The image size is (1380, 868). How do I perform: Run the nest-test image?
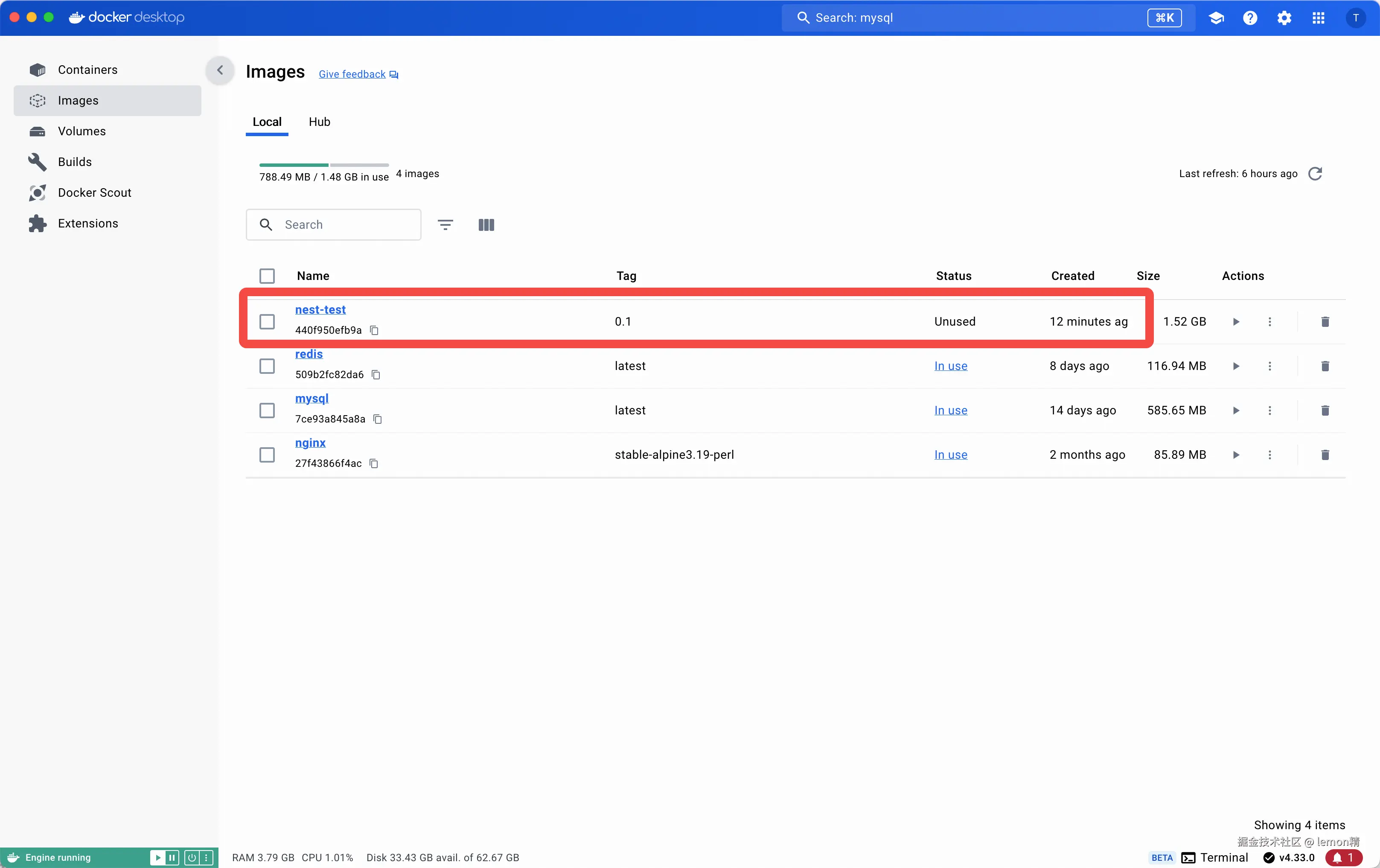(x=1236, y=322)
